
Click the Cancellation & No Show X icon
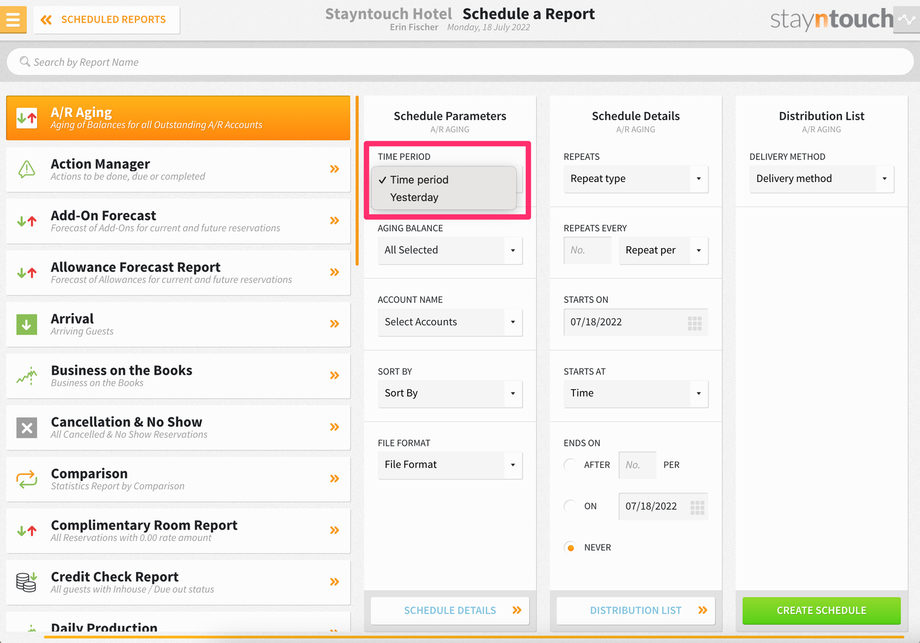point(26,428)
